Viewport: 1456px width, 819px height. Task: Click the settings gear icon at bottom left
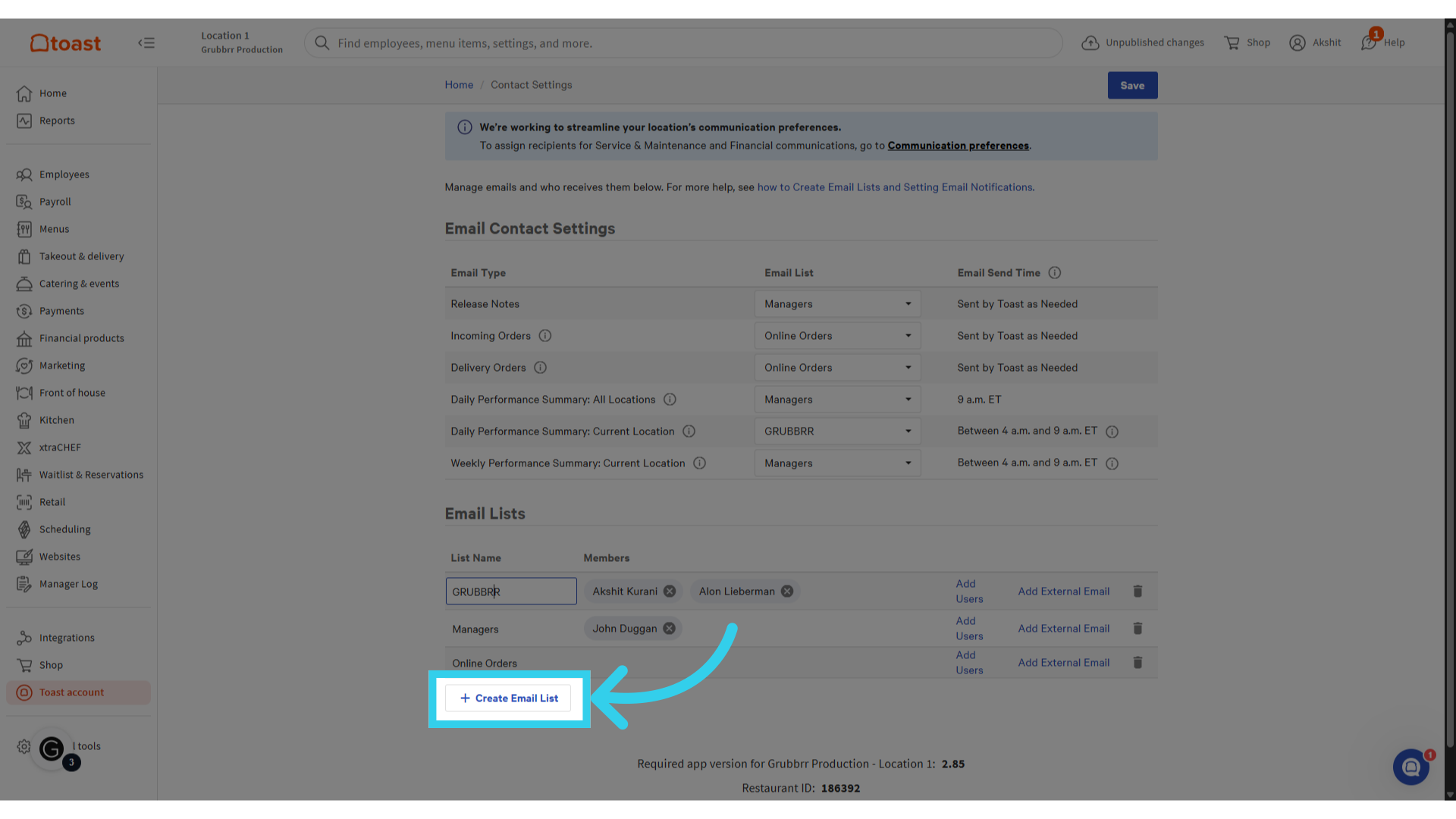pos(24,746)
